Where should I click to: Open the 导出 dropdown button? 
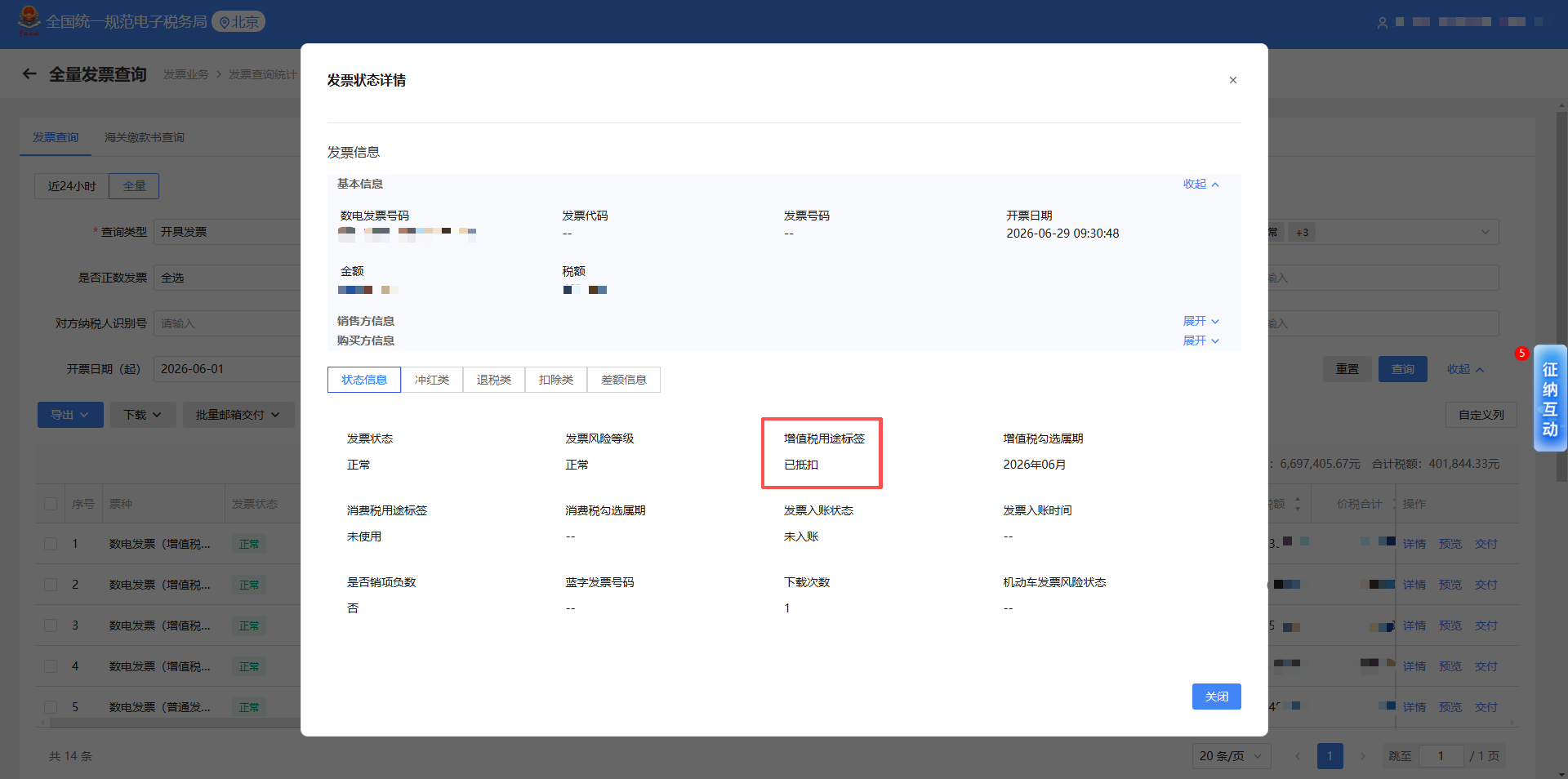[70, 415]
